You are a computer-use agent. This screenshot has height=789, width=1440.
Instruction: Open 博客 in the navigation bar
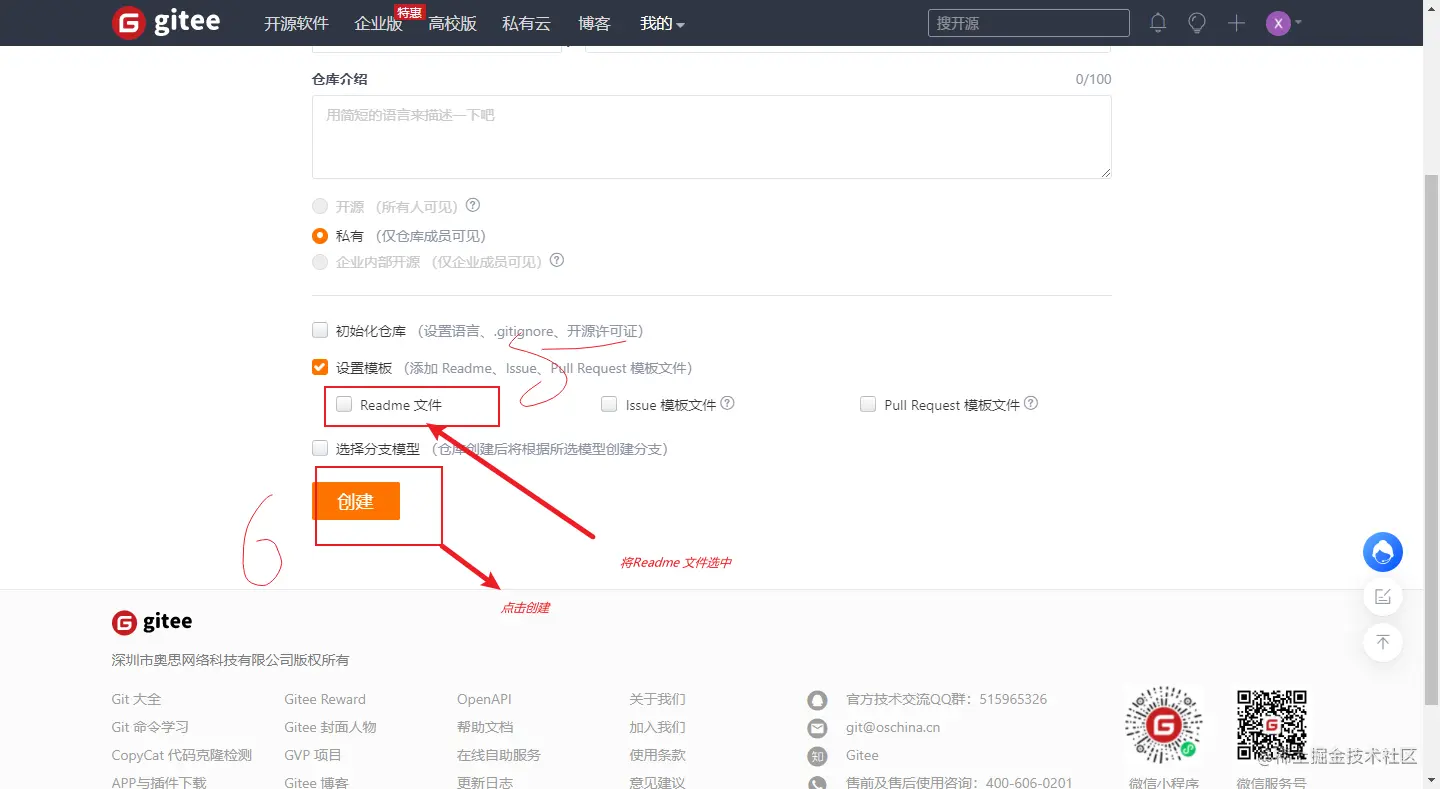coord(594,23)
